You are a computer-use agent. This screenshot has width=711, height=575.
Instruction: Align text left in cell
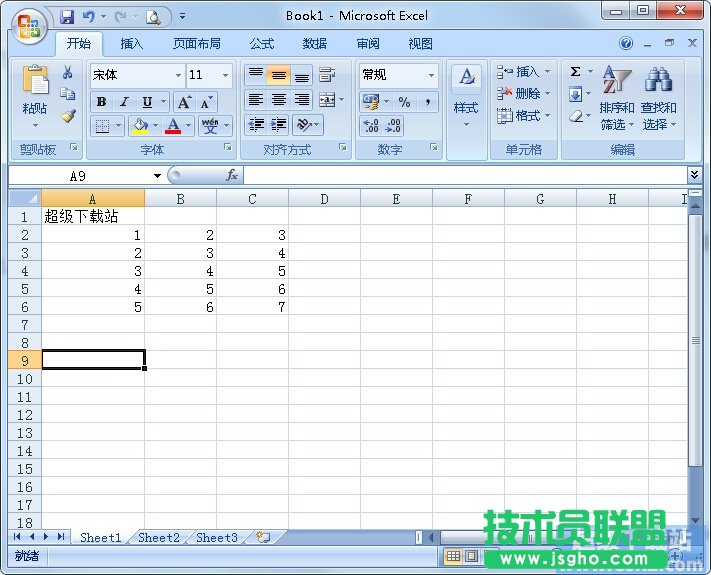[x=256, y=100]
